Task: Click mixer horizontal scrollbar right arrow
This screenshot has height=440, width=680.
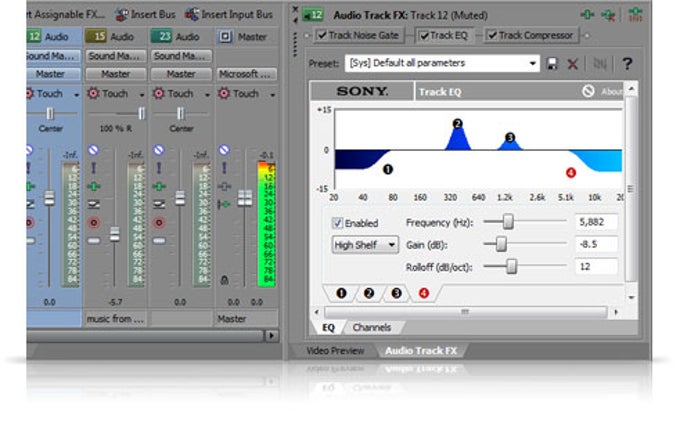Action: tap(272, 336)
